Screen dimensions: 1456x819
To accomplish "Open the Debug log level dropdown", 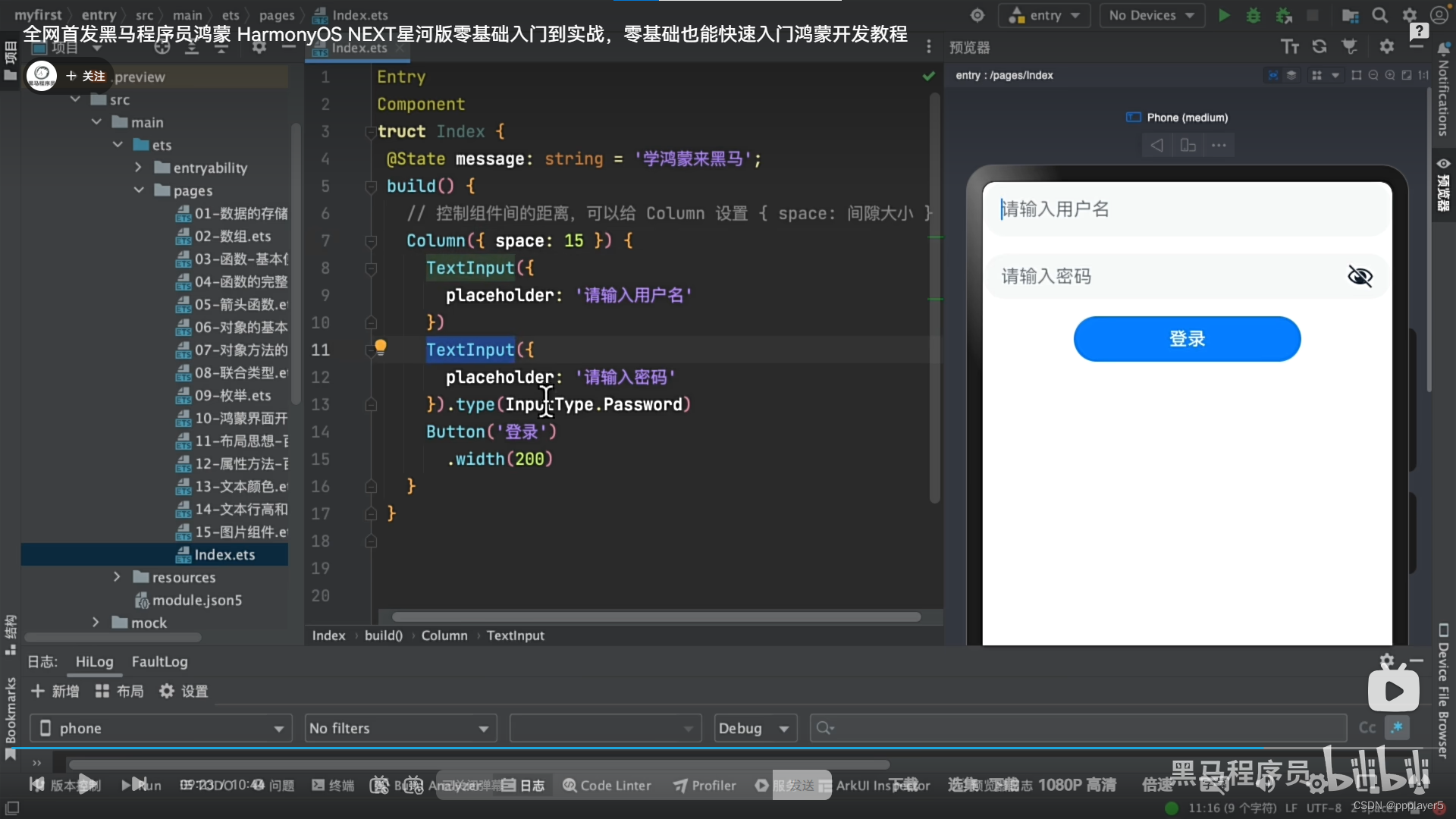I will pos(755,728).
